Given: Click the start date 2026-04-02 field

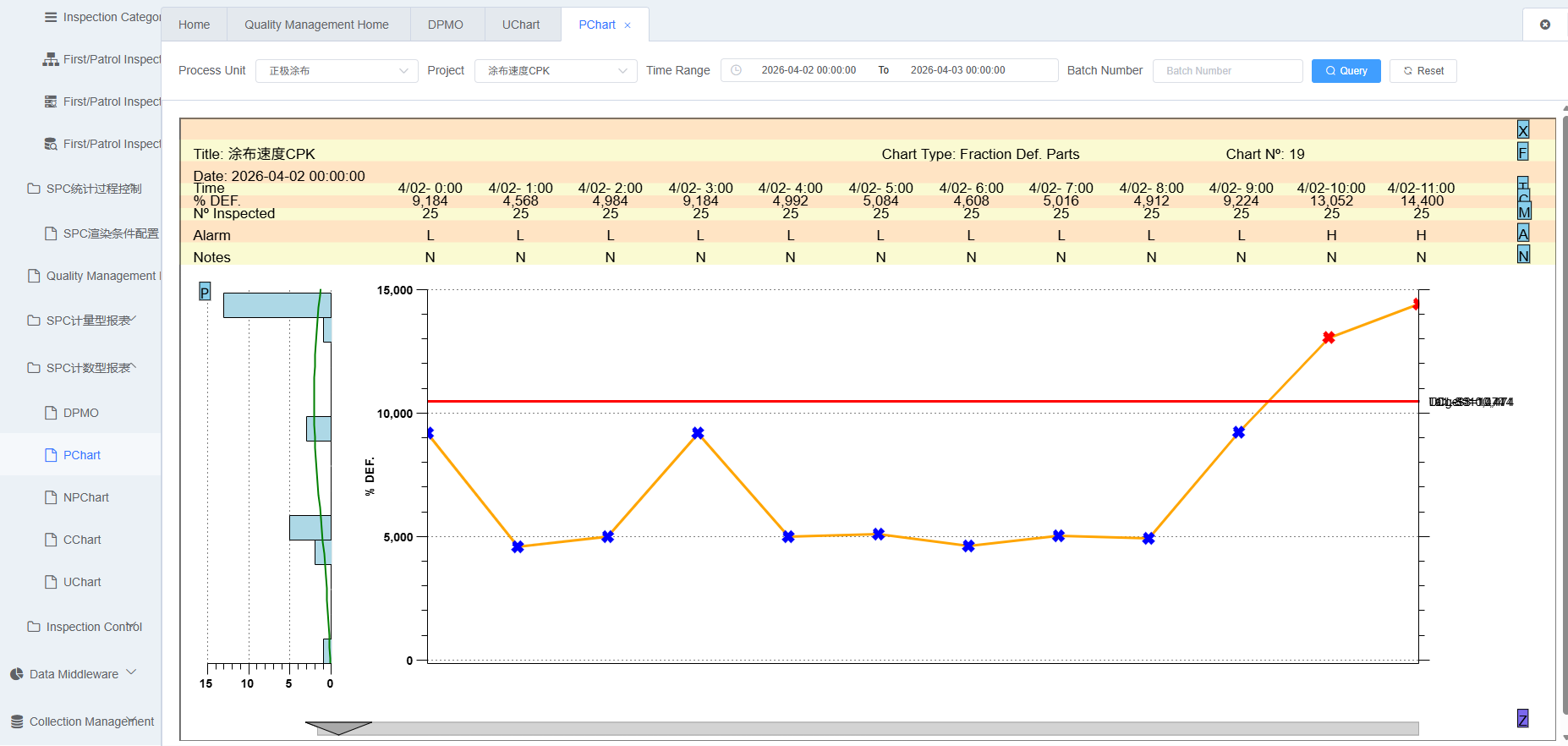Looking at the screenshot, I should tap(809, 70).
